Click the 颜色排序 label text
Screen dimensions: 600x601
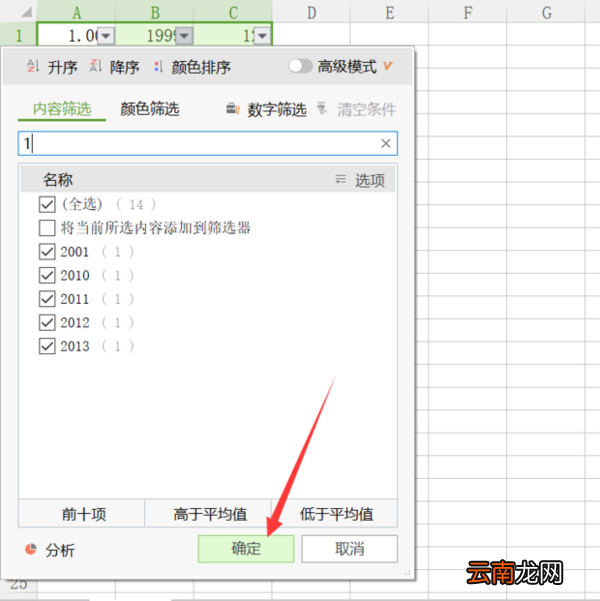coord(201,67)
